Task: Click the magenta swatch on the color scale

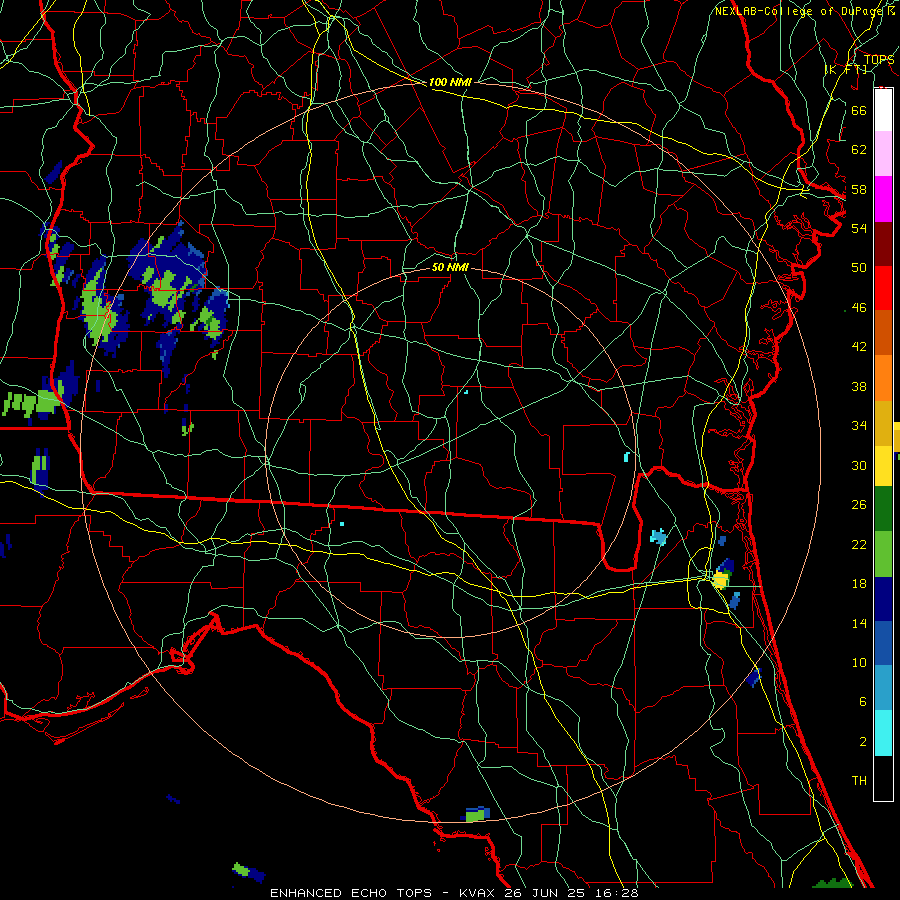Action: pos(883,199)
